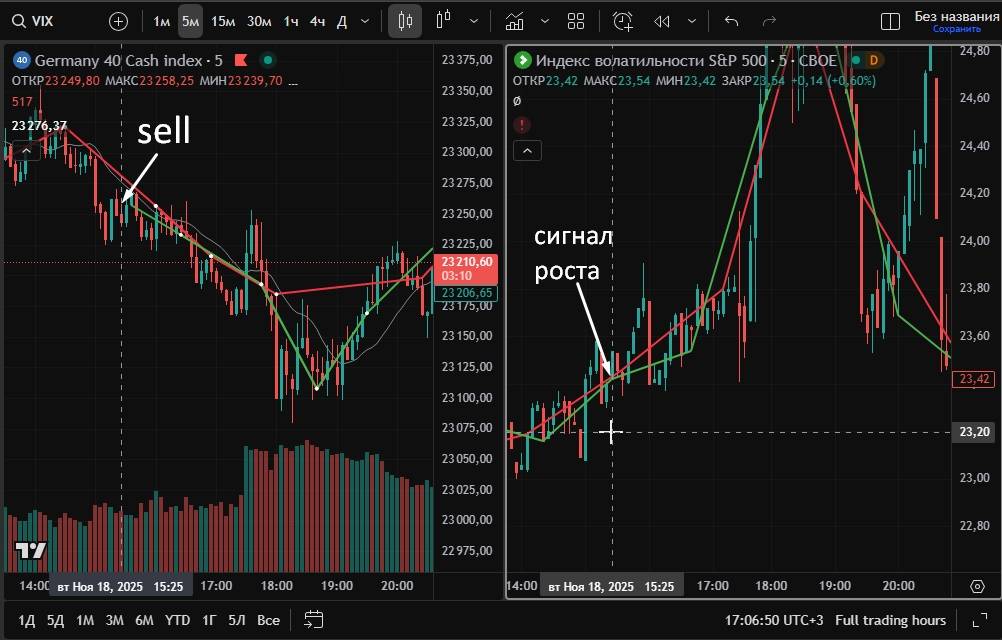The width and height of the screenshot is (1002, 640).
Task: Select the YTD date range
Action: coord(177,620)
